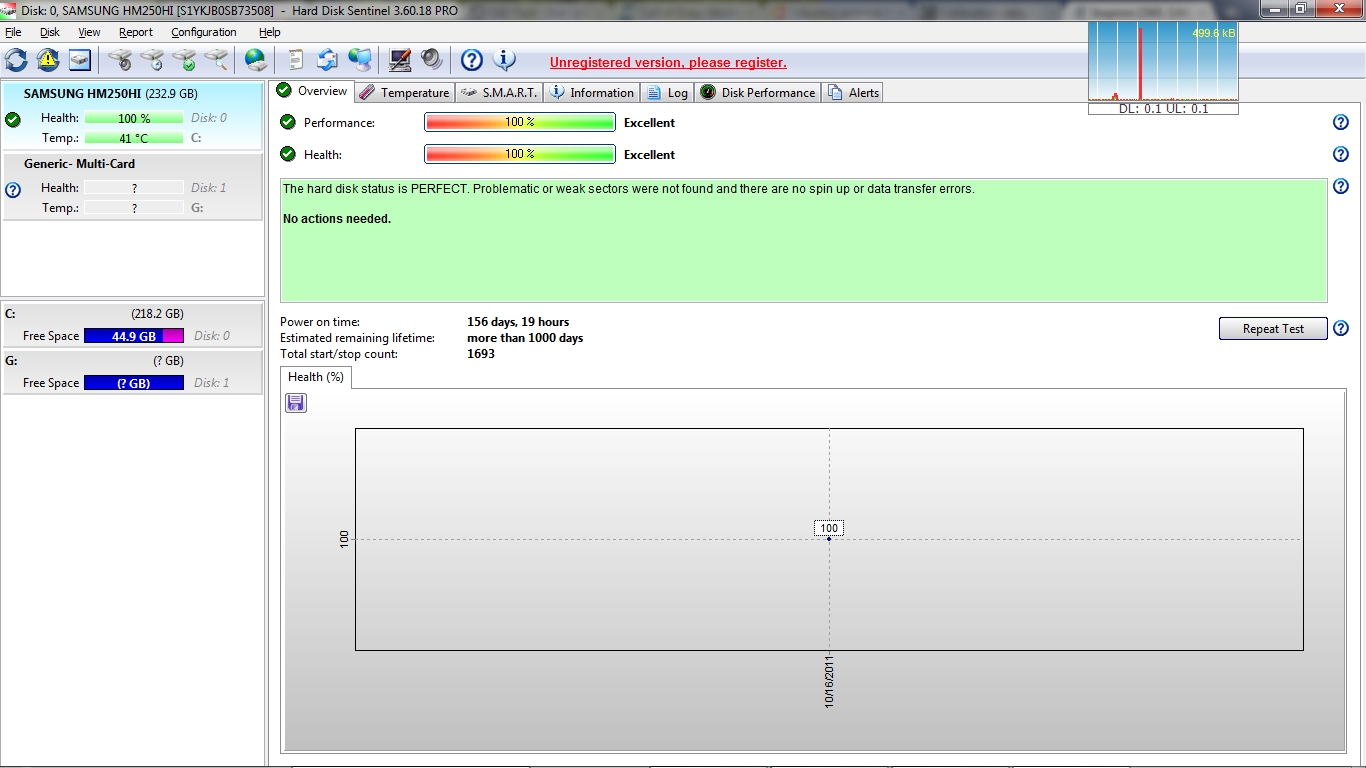Open the File menu
1366x768 pixels.
click(x=13, y=32)
